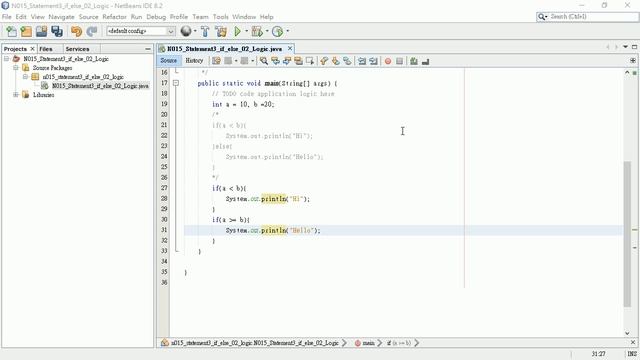Comment the selected lines
The height and width of the screenshot is (360, 640).
[414, 61]
